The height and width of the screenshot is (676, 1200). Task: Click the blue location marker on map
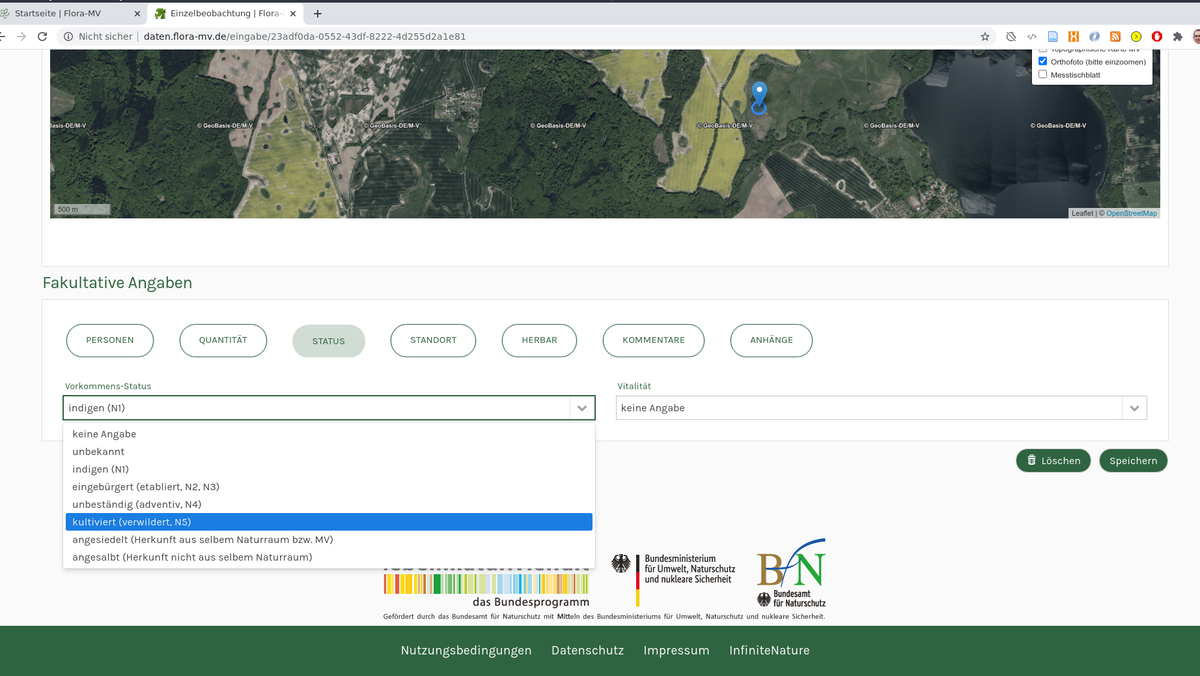click(x=759, y=97)
